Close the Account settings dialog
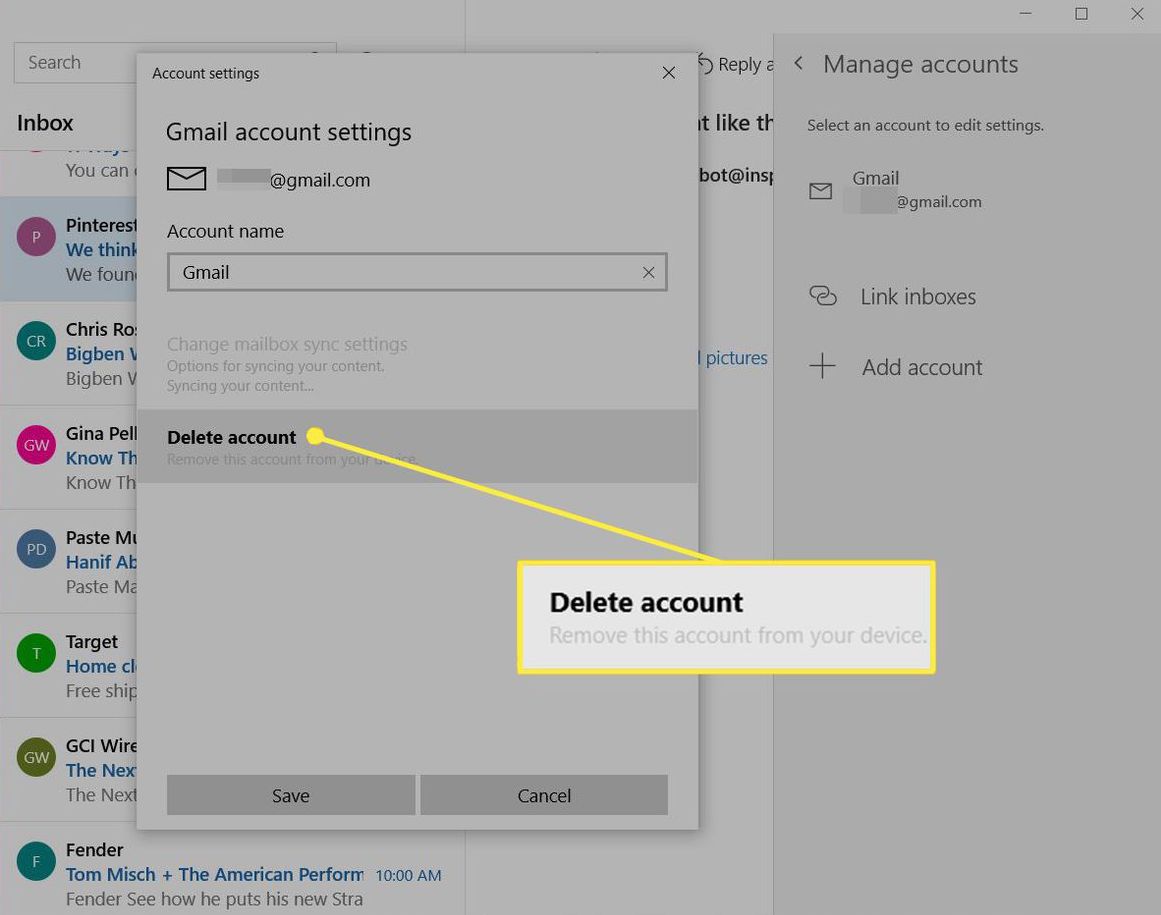This screenshot has height=915, width=1161. 668,73
